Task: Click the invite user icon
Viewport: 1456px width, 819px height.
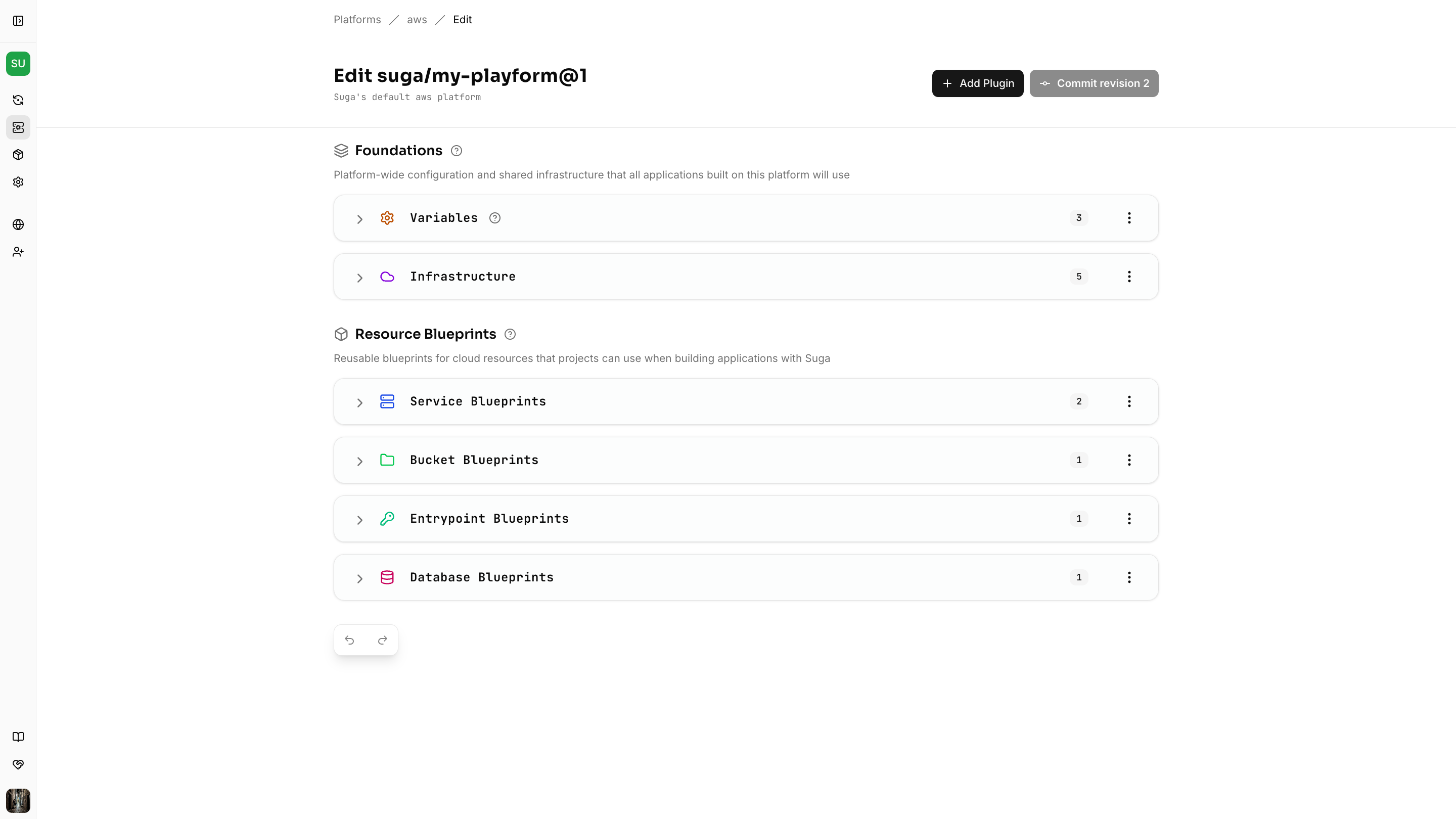Action: [x=18, y=252]
